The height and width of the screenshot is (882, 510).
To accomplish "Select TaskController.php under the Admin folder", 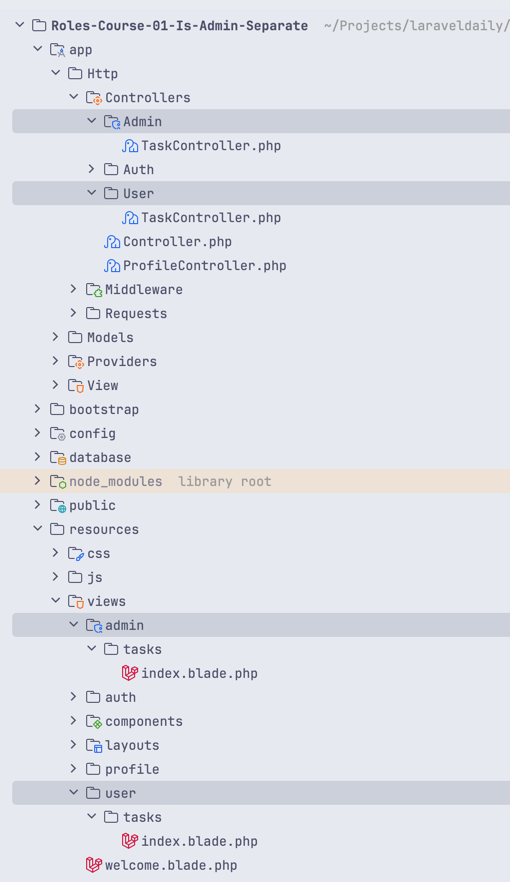I will (x=211, y=146).
